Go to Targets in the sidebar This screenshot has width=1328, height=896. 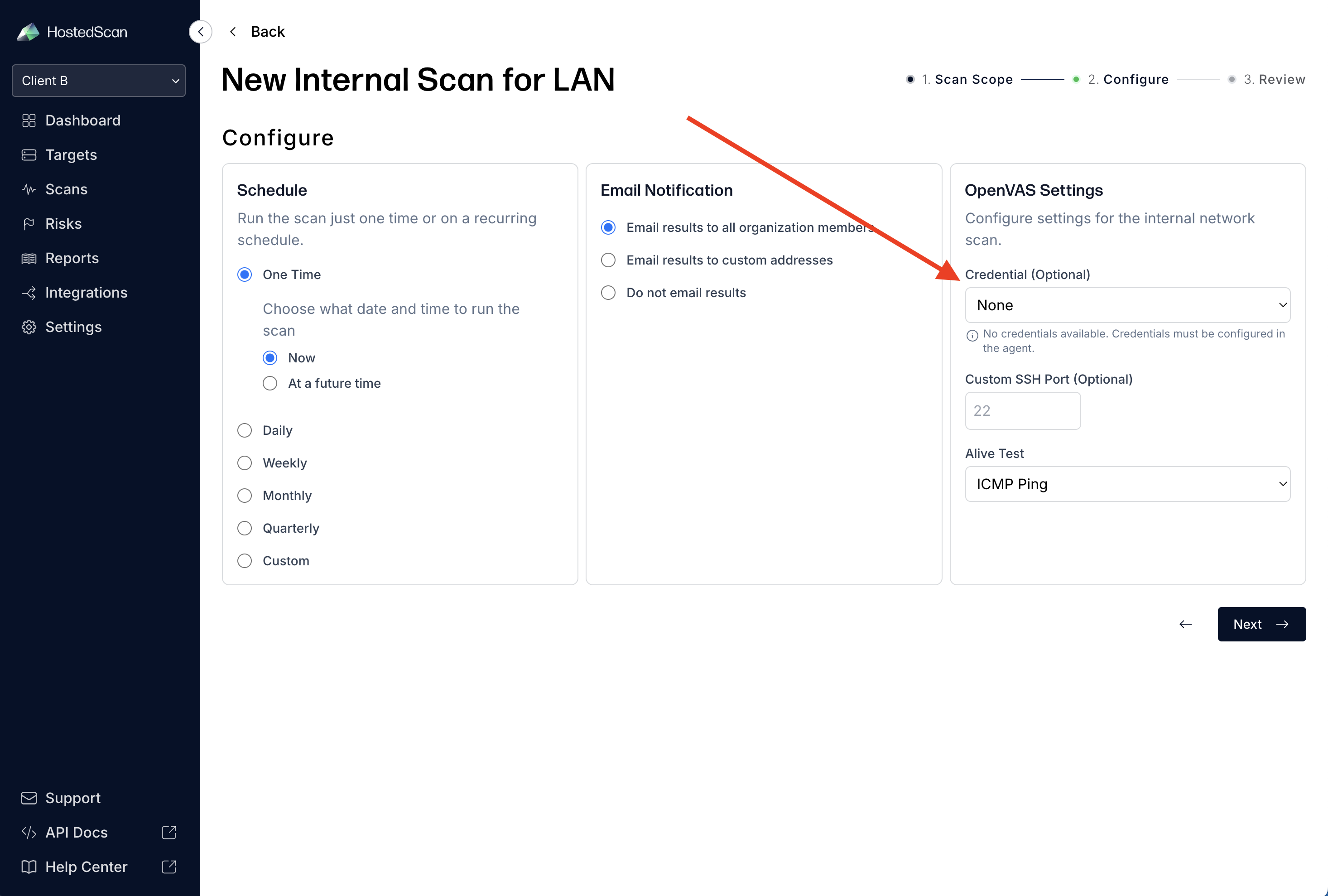click(x=71, y=155)
